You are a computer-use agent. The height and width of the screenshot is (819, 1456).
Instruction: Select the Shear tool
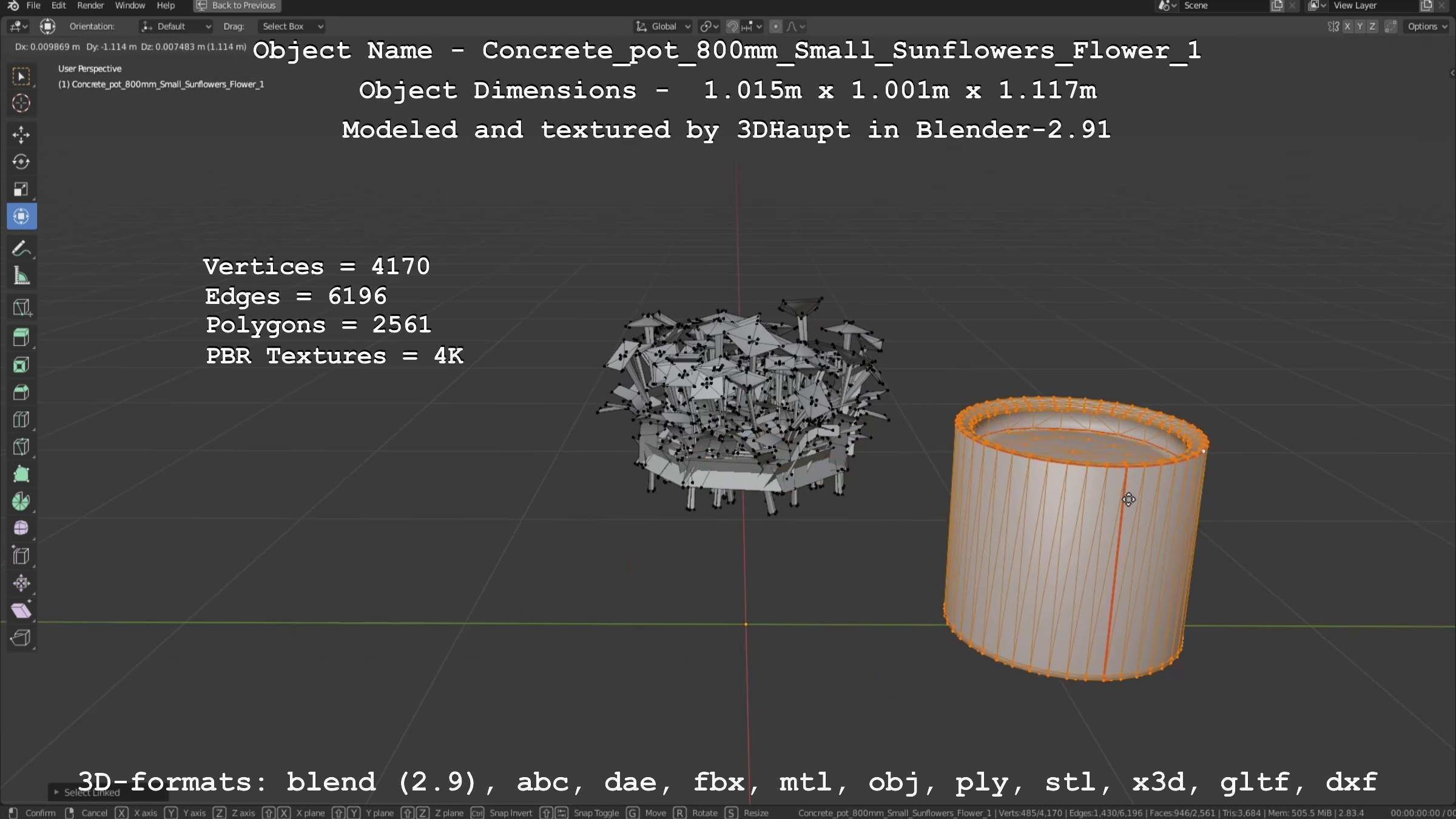click(21, 610)
